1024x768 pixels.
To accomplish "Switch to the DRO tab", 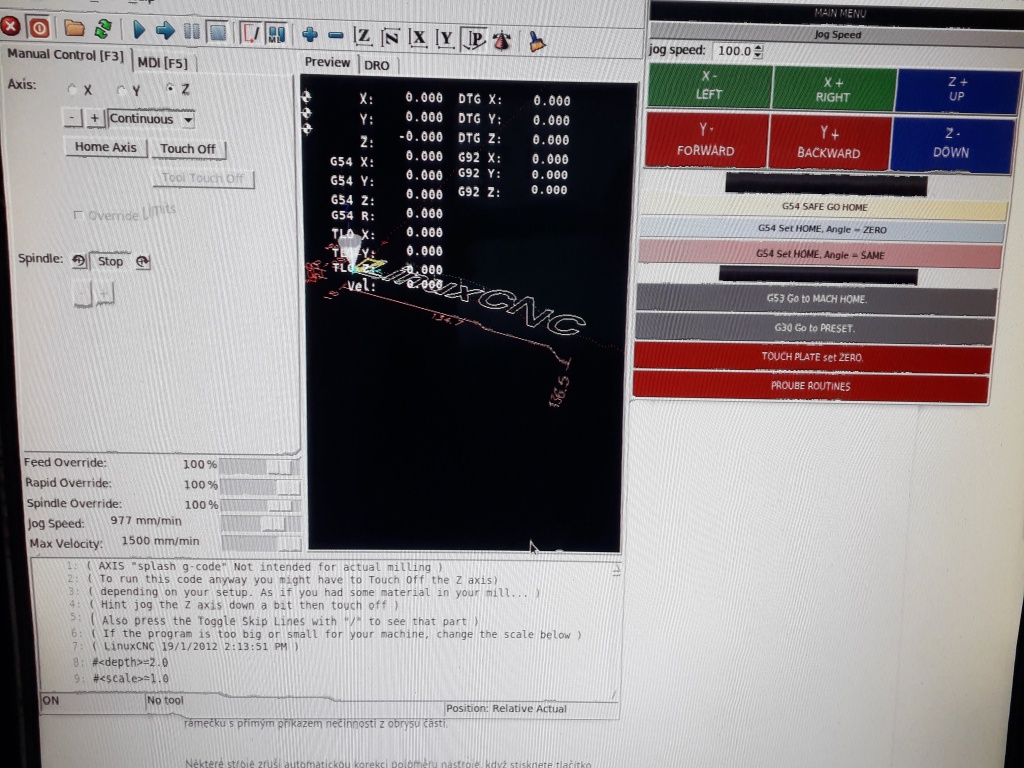I will point(377,66).
